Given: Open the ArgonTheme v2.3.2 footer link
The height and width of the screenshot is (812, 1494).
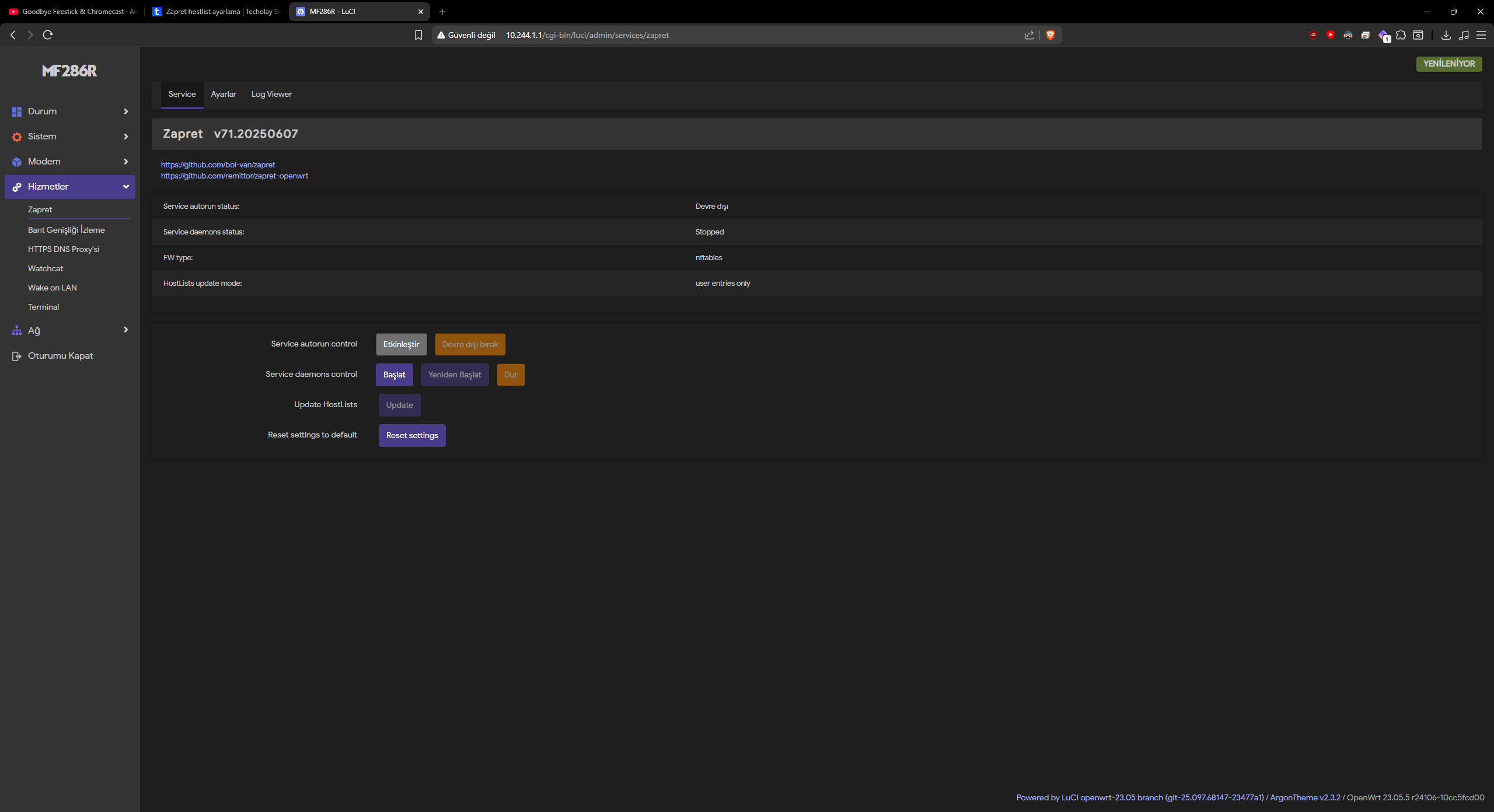Looking at the screenshot, I should pyautogui.click(x=1305, y=797).
